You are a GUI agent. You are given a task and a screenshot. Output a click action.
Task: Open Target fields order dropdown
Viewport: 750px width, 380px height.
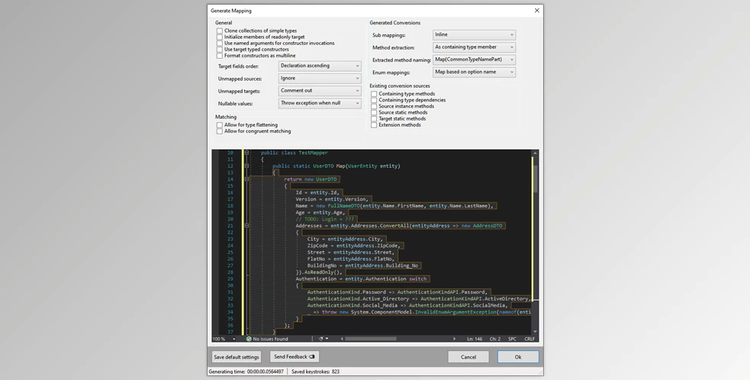pyautogui.click(x=320, y=66)
